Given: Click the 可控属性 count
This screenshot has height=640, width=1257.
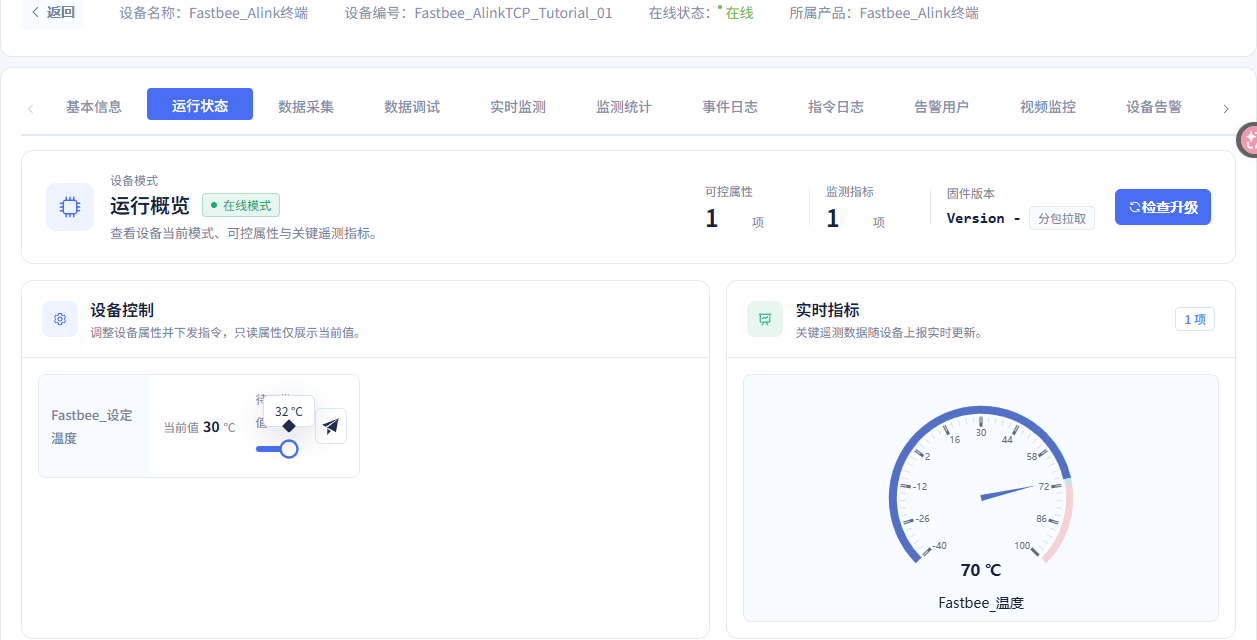Looking at the screenshot, I should (x=712, y=218).
